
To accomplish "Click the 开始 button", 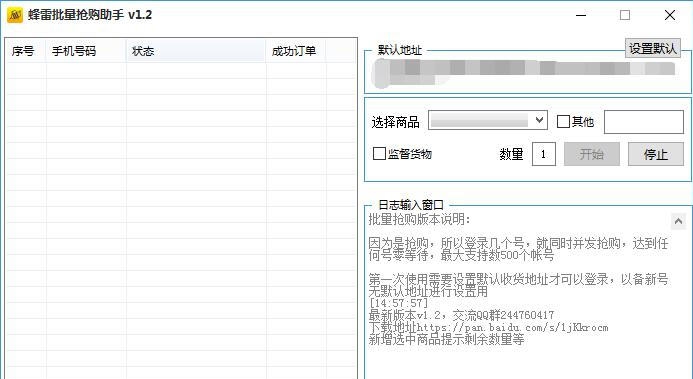I will [592, 154].
